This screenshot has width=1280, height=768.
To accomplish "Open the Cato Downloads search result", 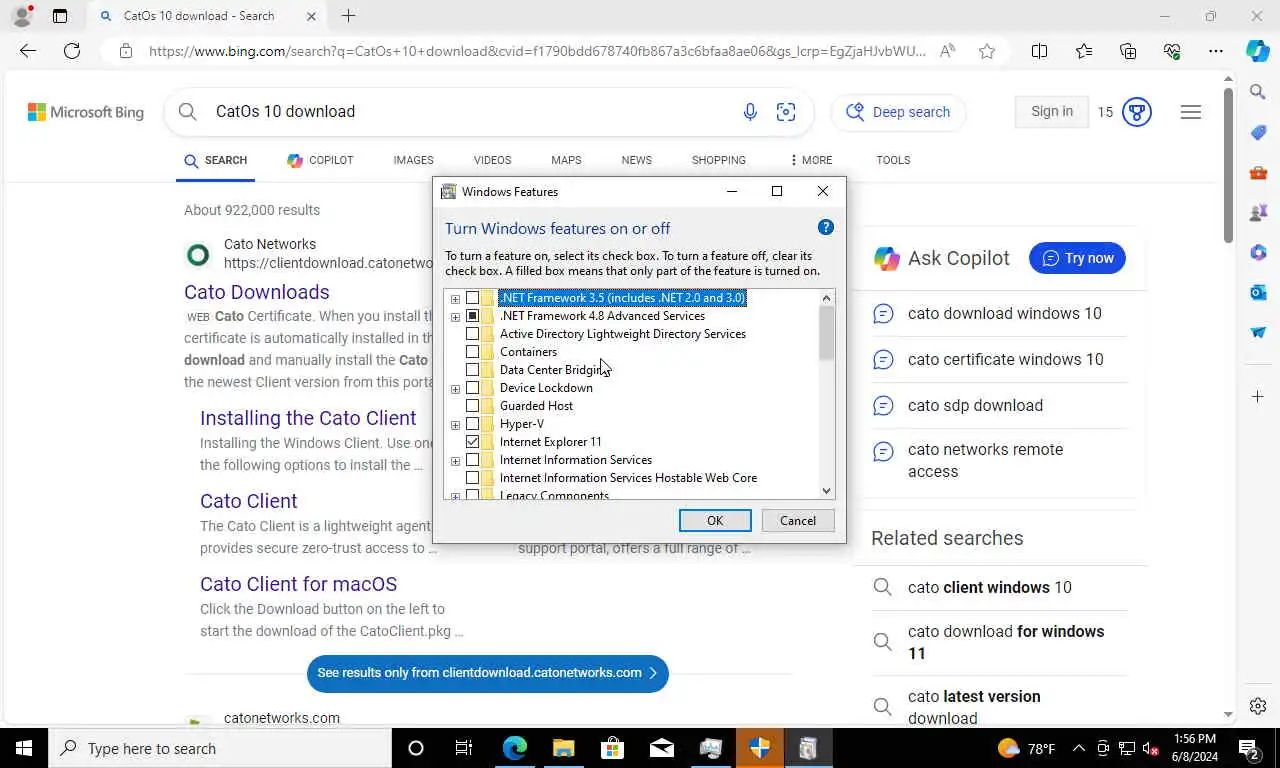I will pyautogui.click(x=257, y=292).
